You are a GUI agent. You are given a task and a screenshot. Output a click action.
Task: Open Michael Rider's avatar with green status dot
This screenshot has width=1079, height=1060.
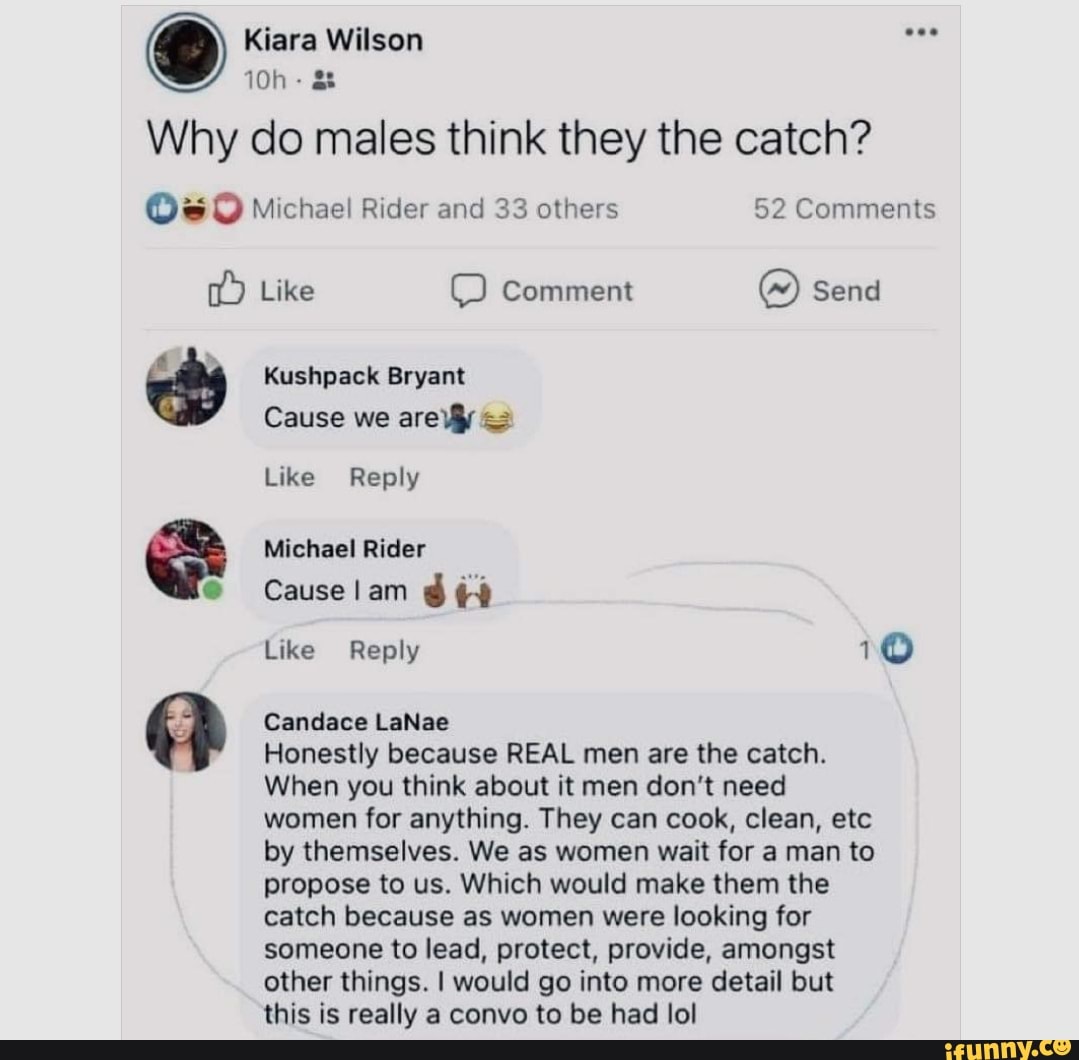pos(186,559)
